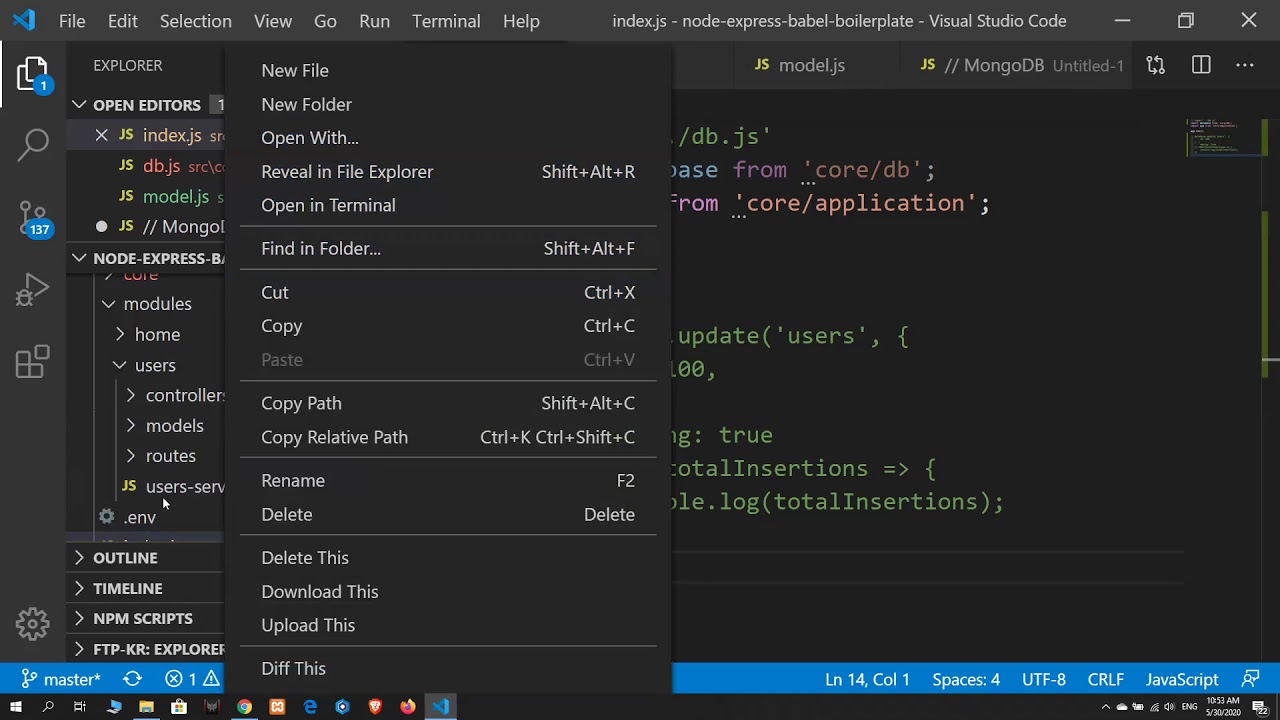Click the Windows Start button

point(15,707)
